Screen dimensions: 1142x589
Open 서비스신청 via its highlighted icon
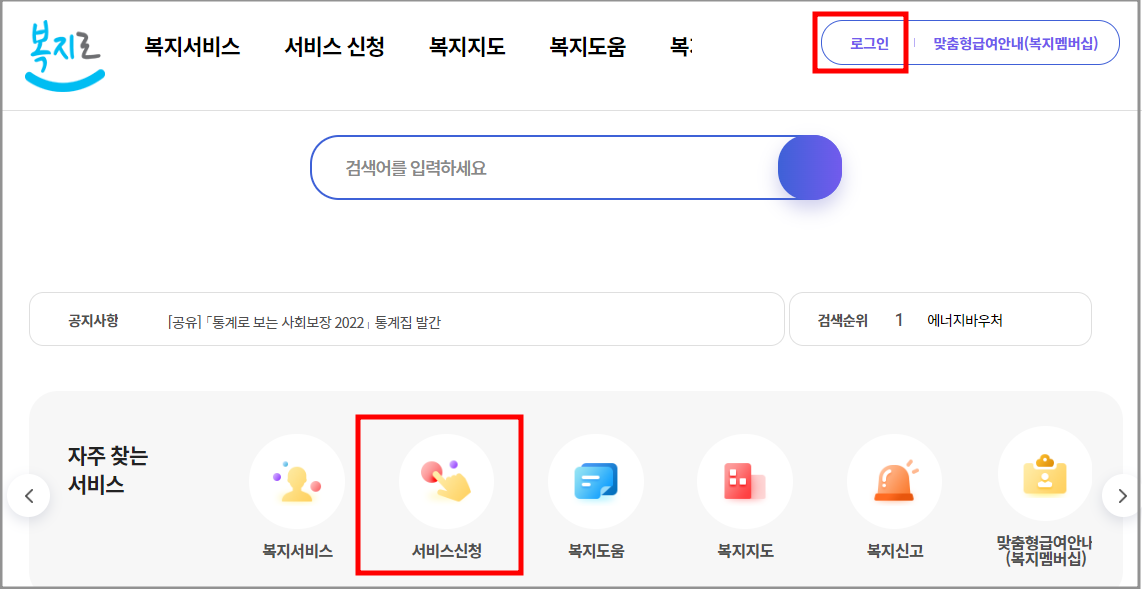coord(446,480)
